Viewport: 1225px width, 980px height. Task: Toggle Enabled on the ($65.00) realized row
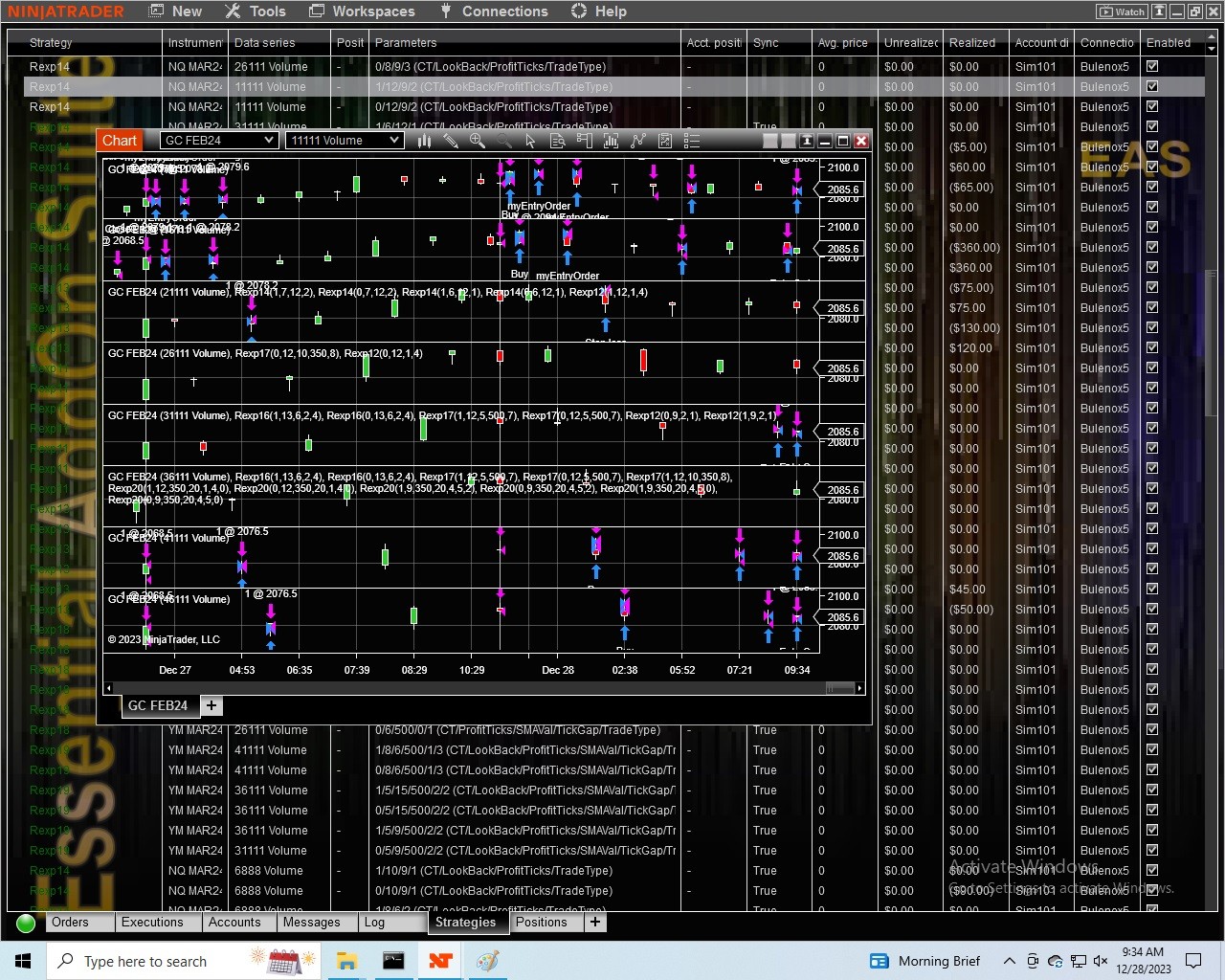point(1152,188)
